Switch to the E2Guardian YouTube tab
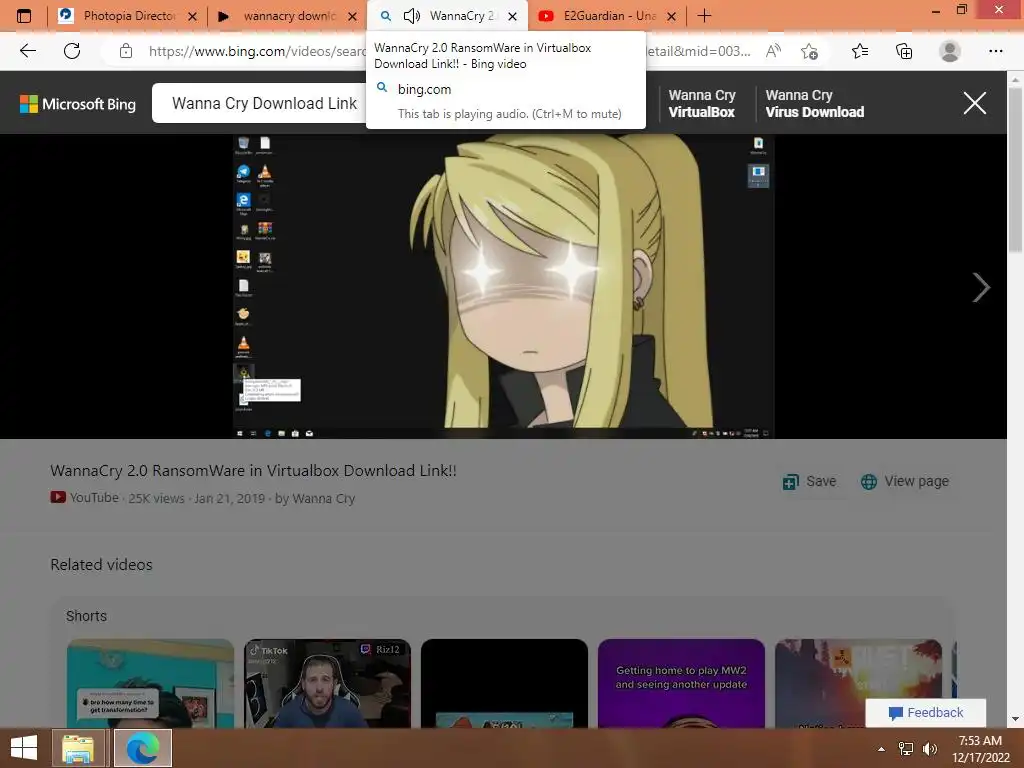 tap(607, 16)
